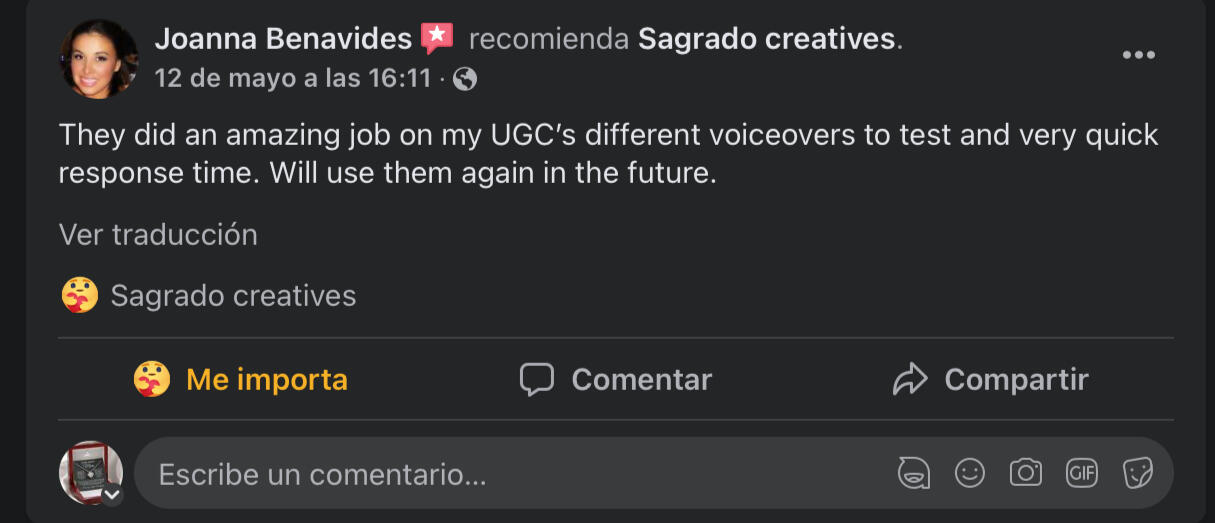The image size is (1215, 523).
Task: Focus the "Escribe un comentario..." field
Action: coord(500,474)
